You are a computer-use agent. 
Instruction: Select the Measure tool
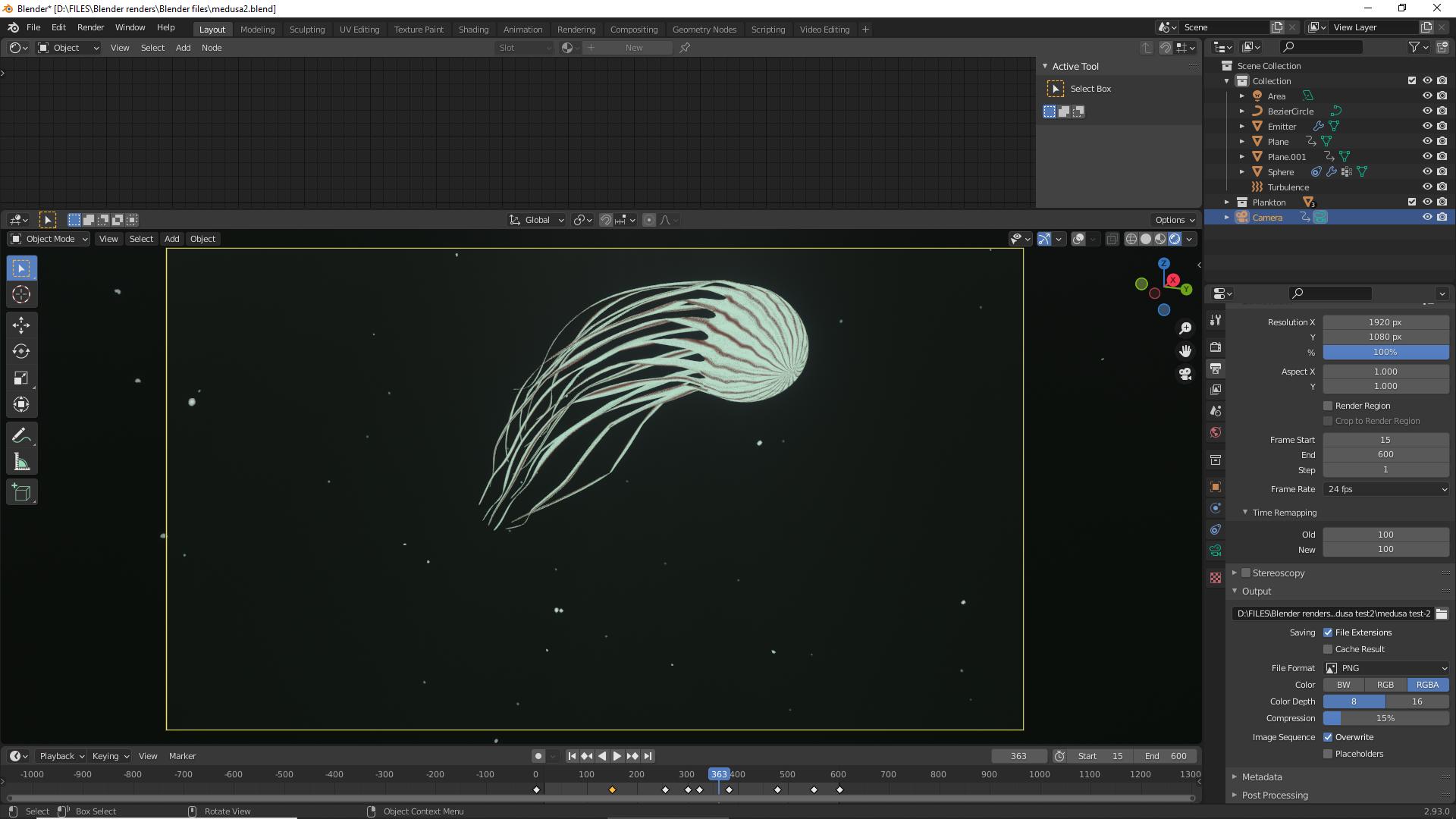pos(21,463)
